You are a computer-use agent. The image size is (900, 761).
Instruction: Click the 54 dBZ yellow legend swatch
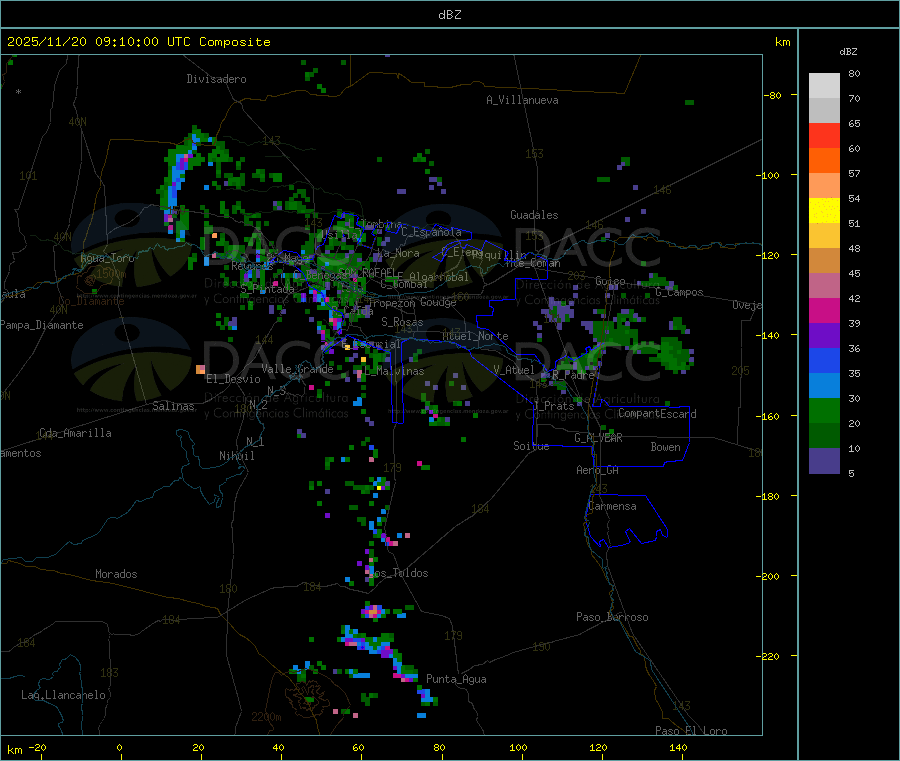(824, 211)
